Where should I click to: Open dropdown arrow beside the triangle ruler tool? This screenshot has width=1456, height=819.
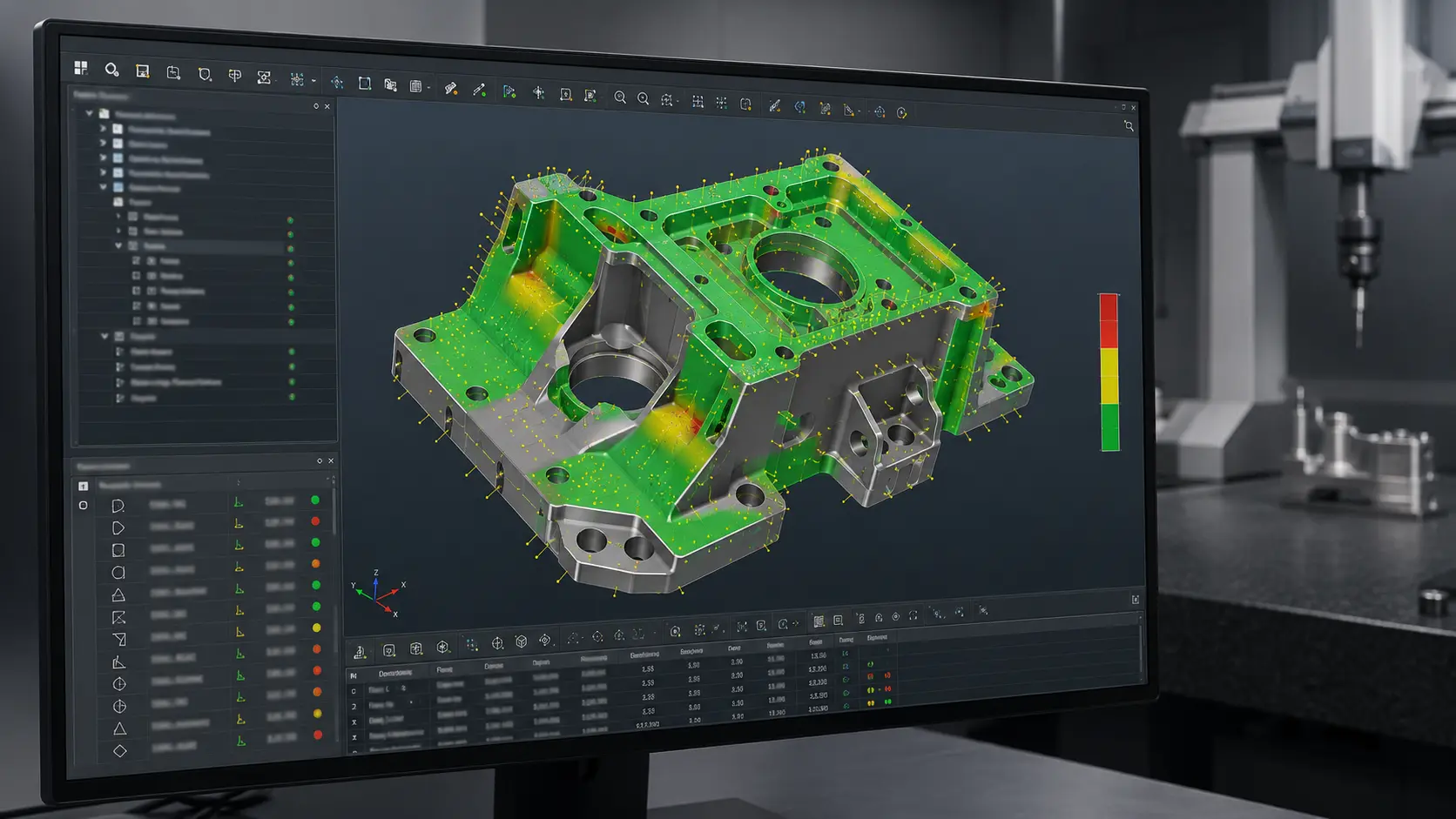coord(859,111)
